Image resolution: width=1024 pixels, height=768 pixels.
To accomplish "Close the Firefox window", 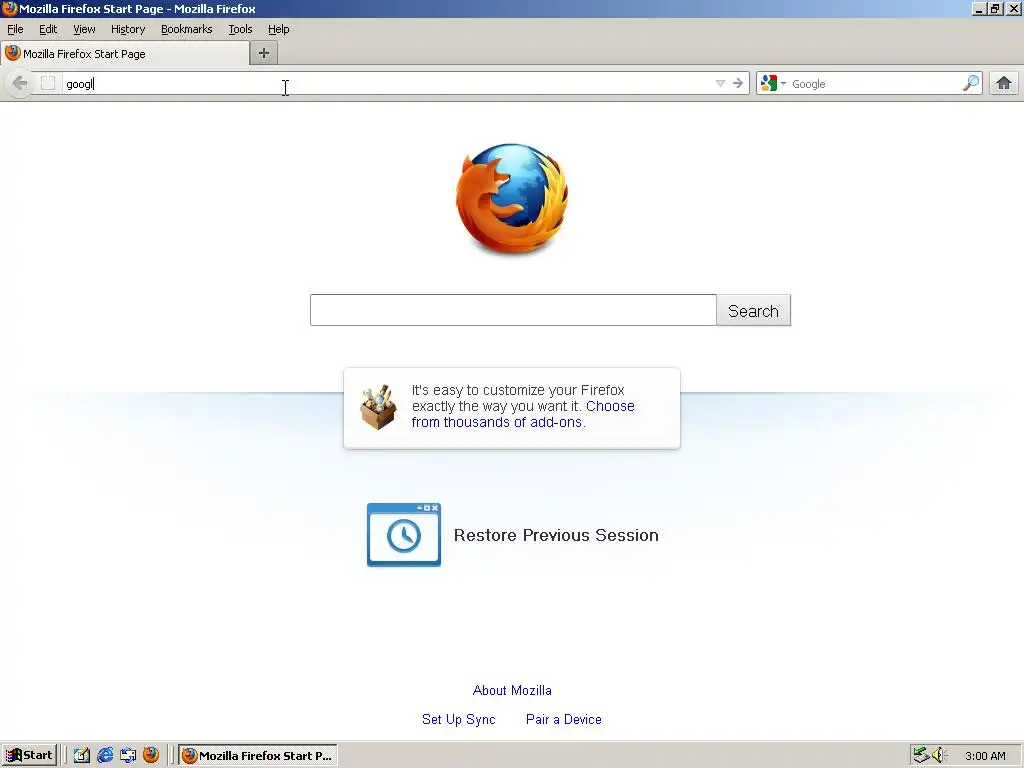I will point(1014,8).
